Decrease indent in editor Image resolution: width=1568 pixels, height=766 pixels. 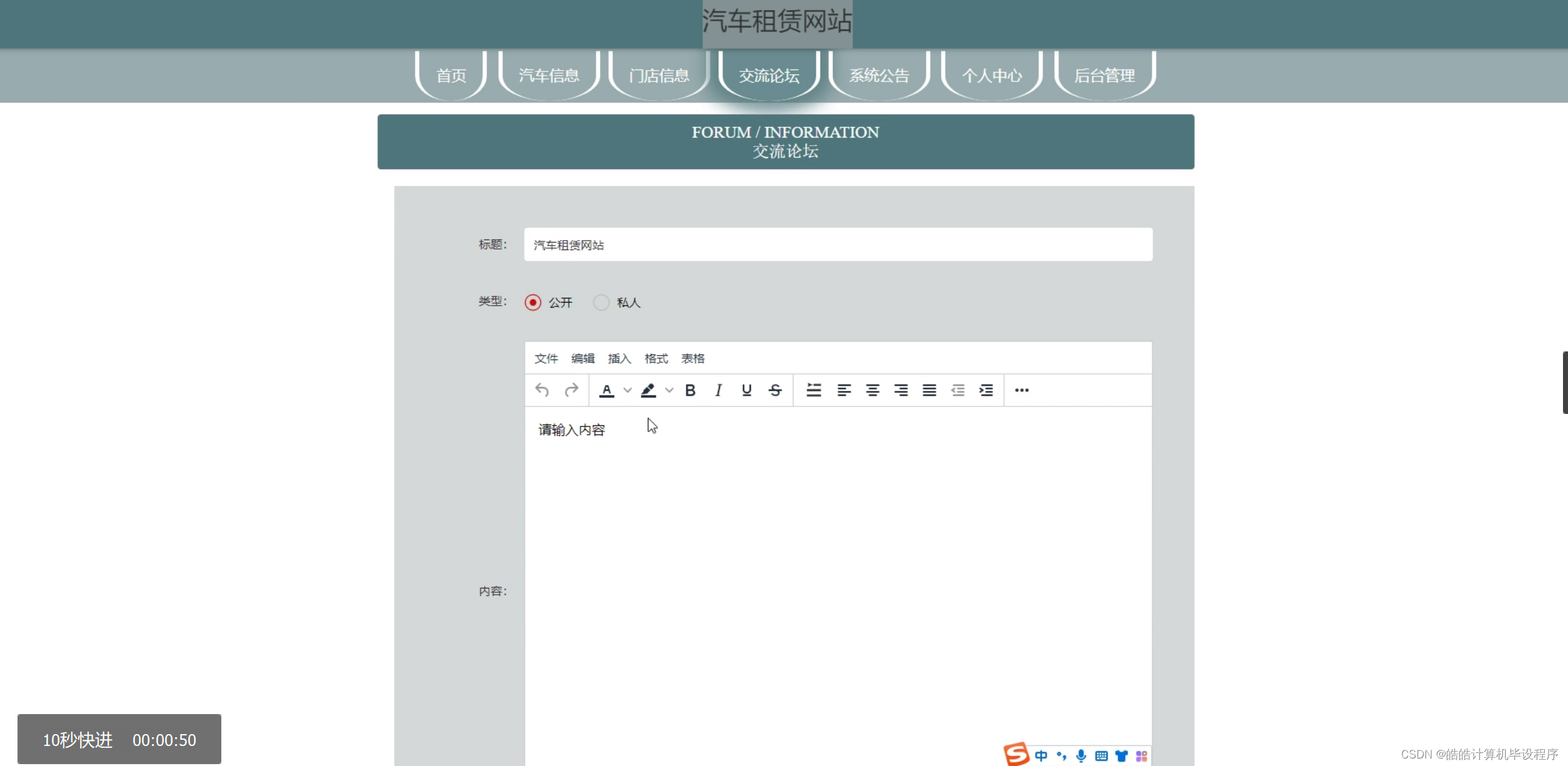coord(958,390)
